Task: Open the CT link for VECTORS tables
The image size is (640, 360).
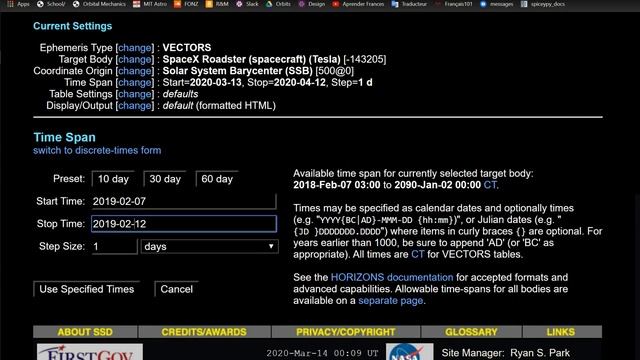Action: point(418,254)
